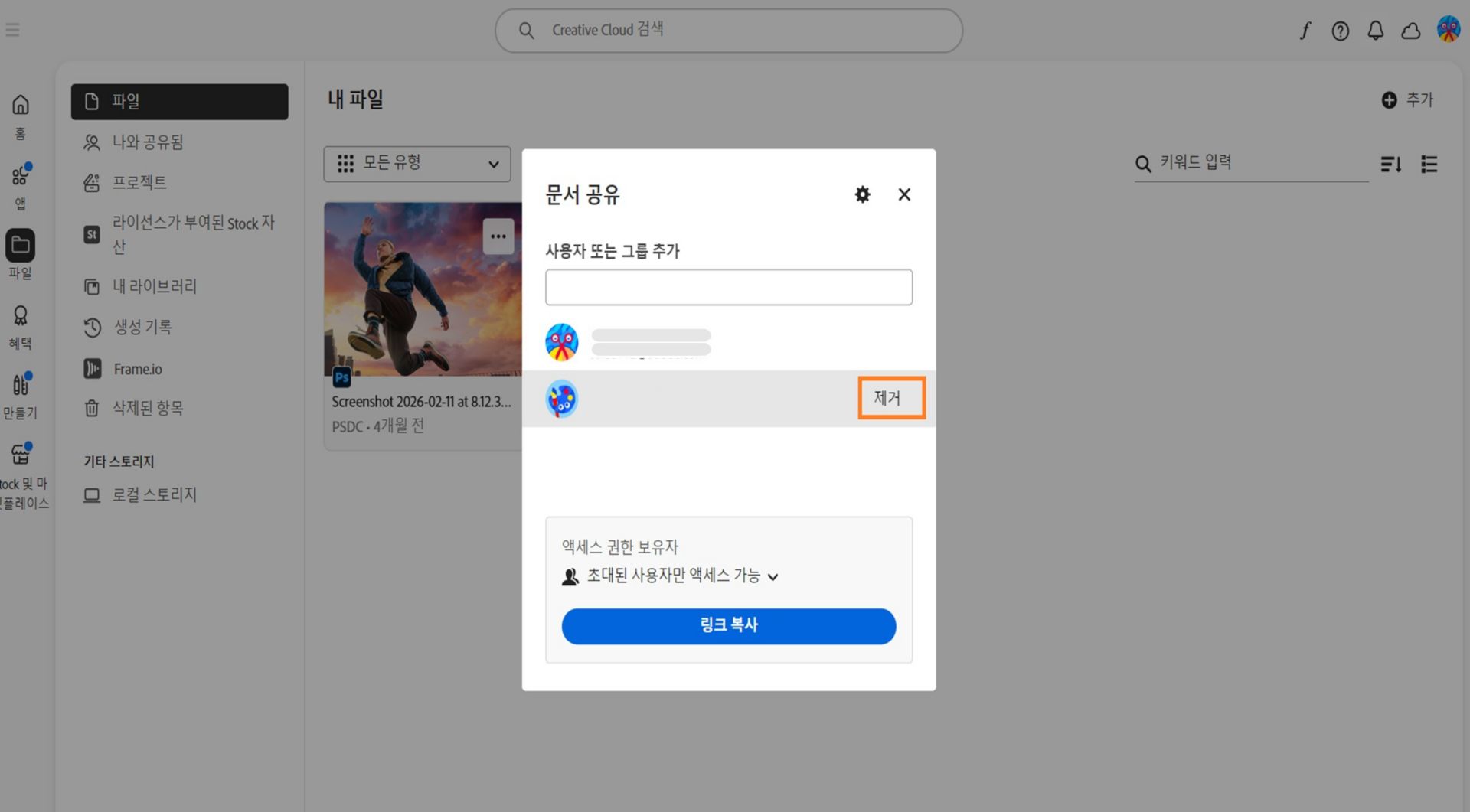Click the 추가 add button
Image resolution: width=1470 pixels, height=812 pixels.
coord(1407,100)
